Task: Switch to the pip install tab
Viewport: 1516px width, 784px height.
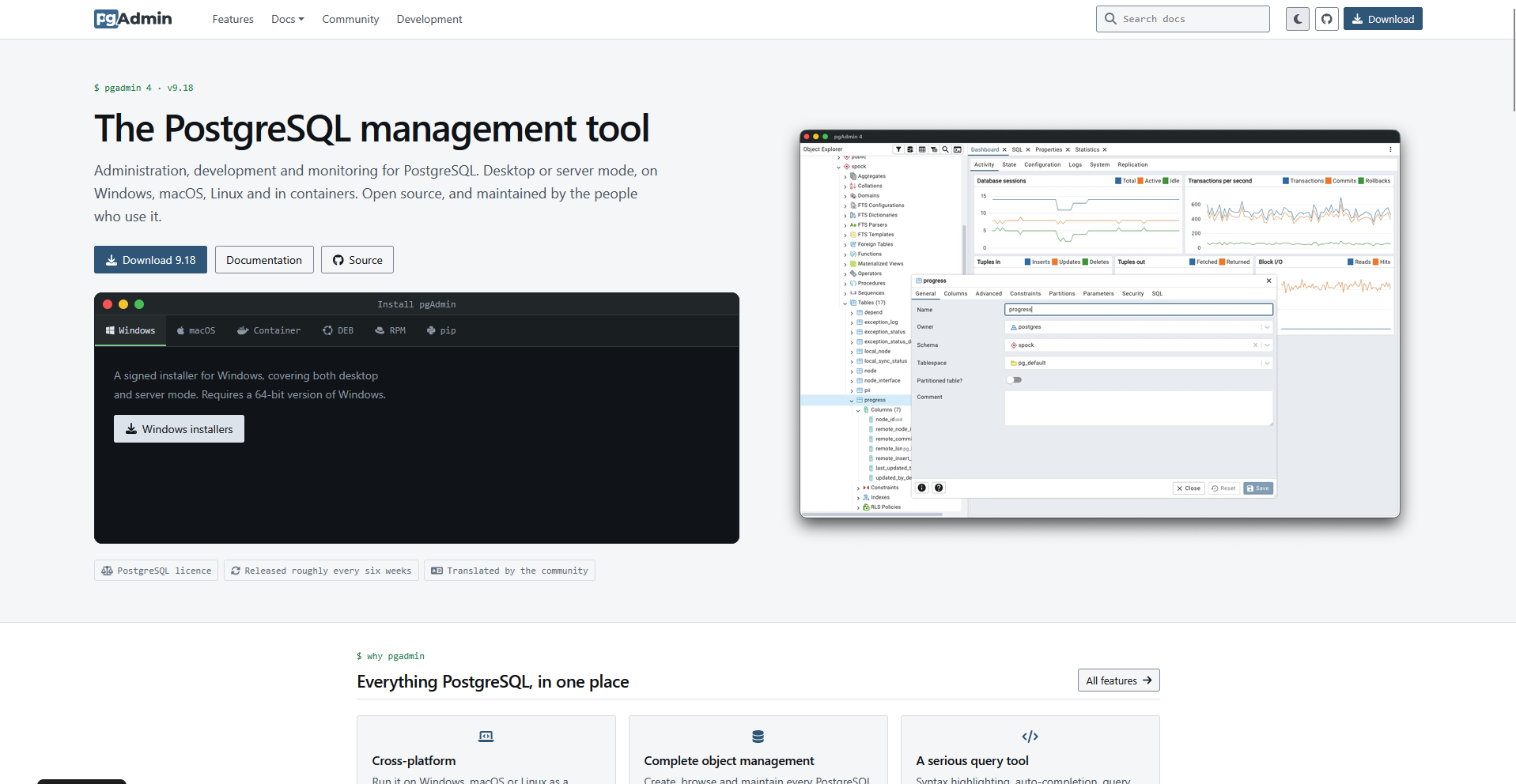Action: 441,330
